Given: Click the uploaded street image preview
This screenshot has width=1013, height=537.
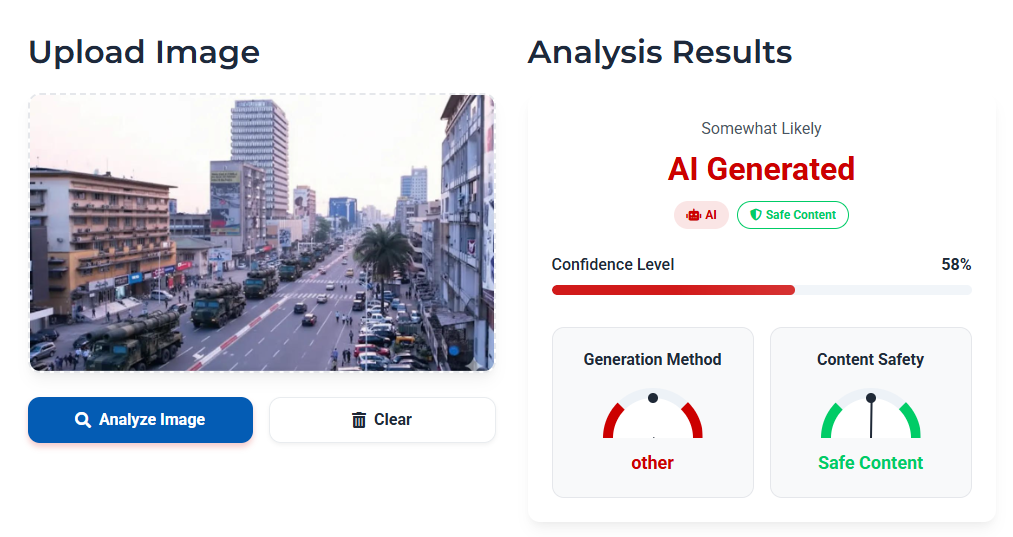Looking at the screenshot, I should [x=261, y=232].
